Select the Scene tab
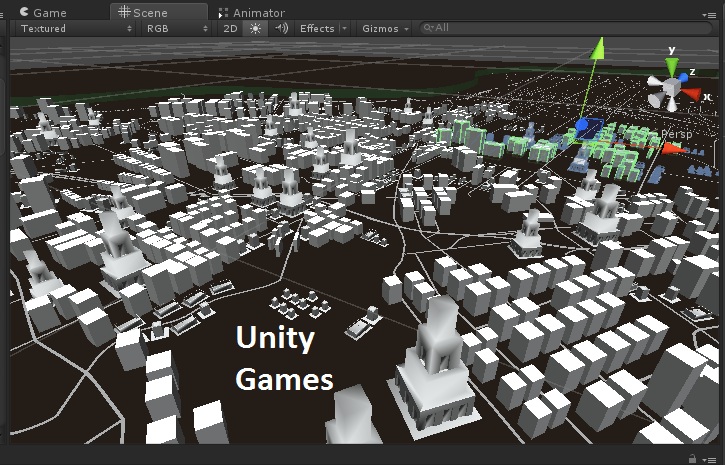The height and width of the screenshot is (465, 725). click(159, 12)
